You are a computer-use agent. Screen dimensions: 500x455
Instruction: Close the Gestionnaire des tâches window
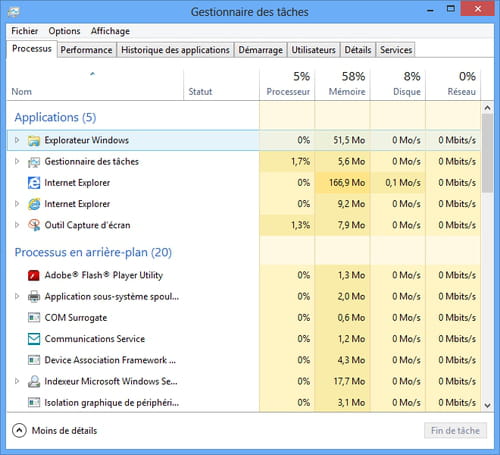click(478, 9)
